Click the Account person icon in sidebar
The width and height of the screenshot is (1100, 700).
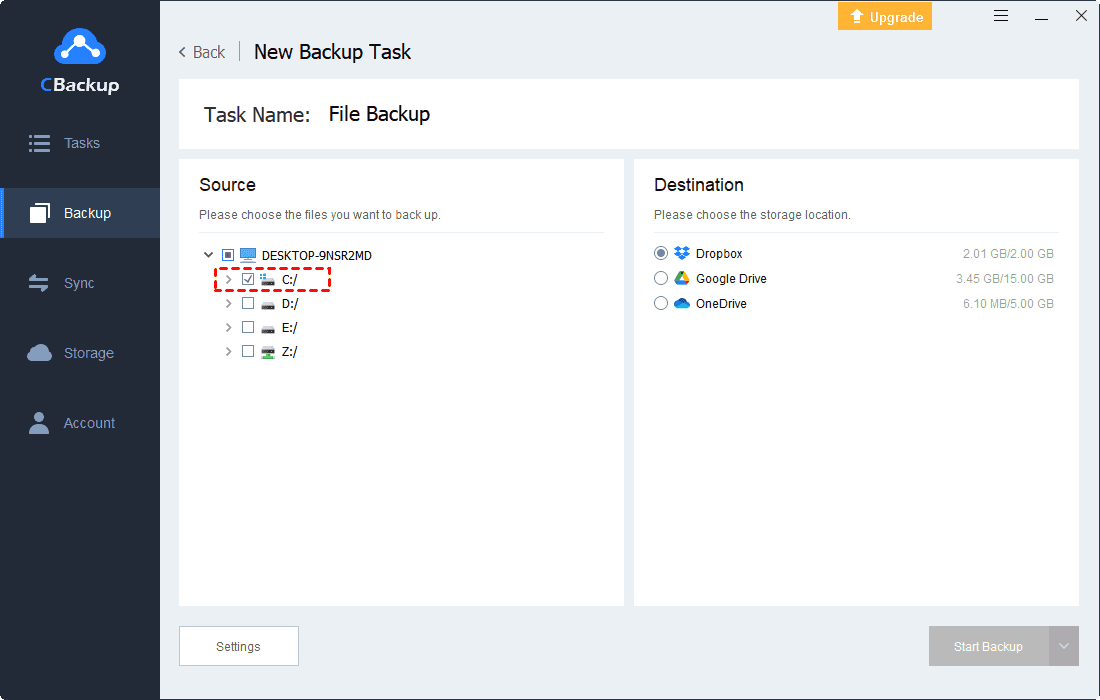tap(39, 423)
